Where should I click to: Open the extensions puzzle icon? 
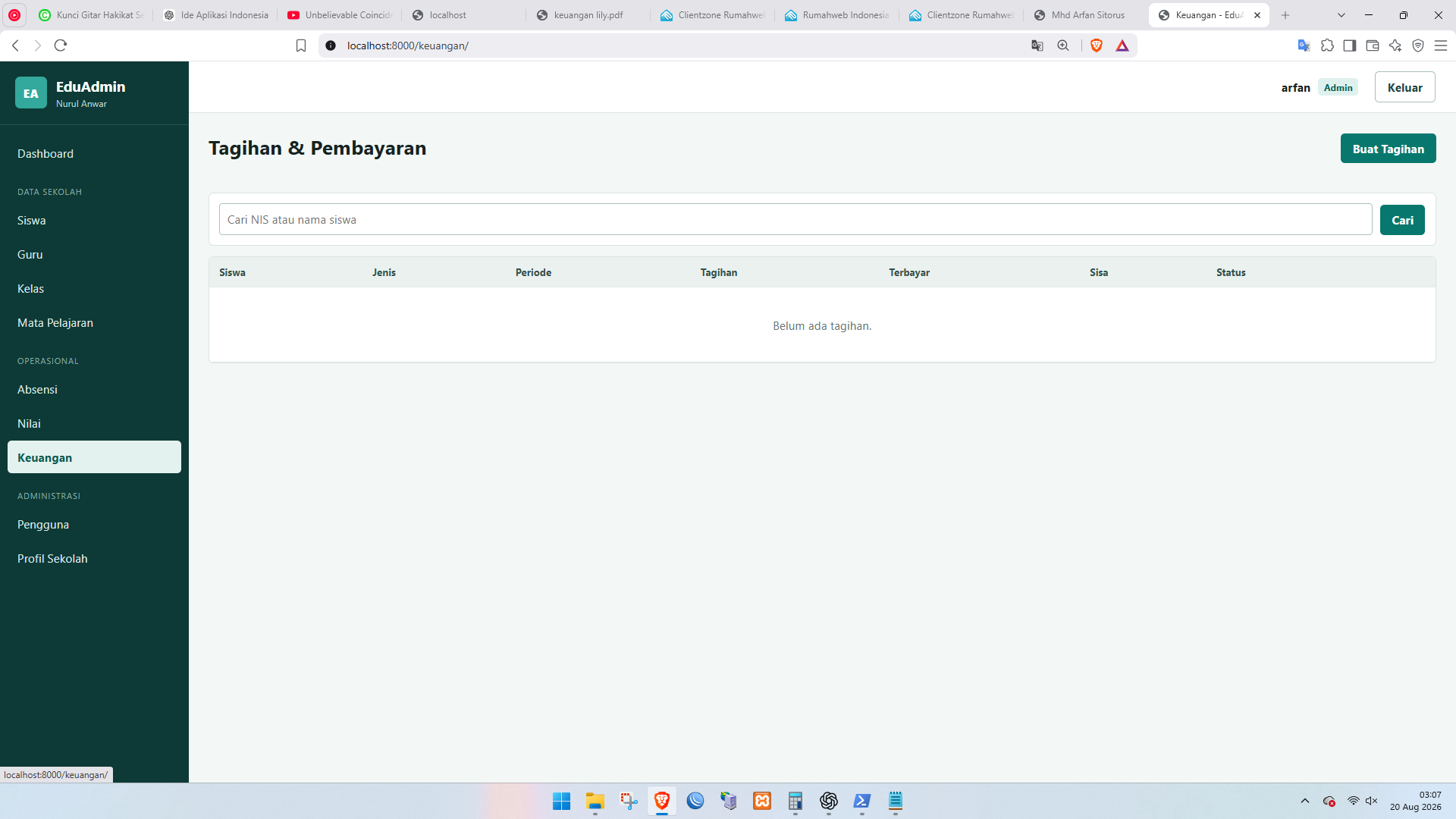tap(1327, 45)
